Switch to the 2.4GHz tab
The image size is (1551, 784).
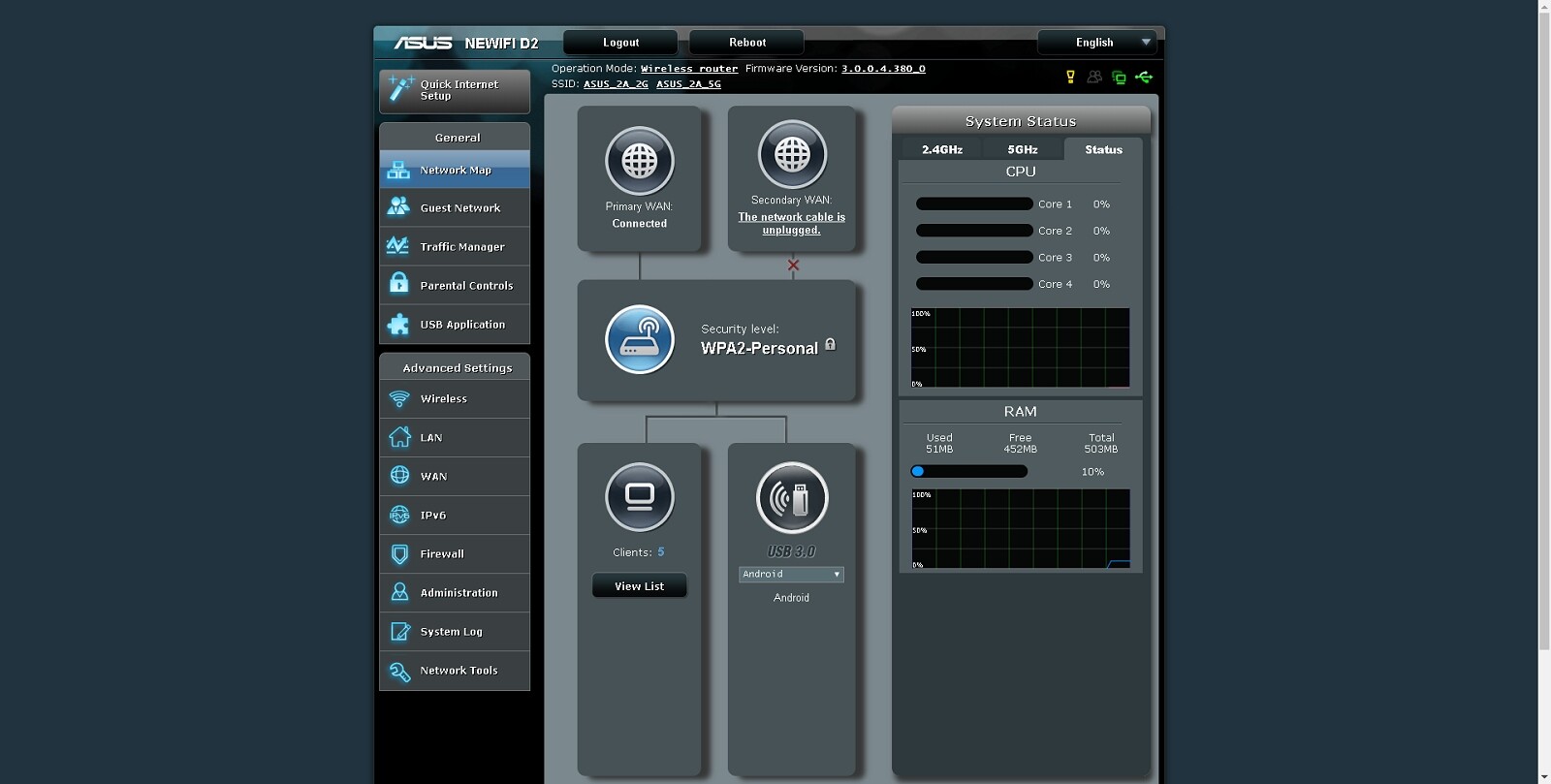tap(941, 149)
